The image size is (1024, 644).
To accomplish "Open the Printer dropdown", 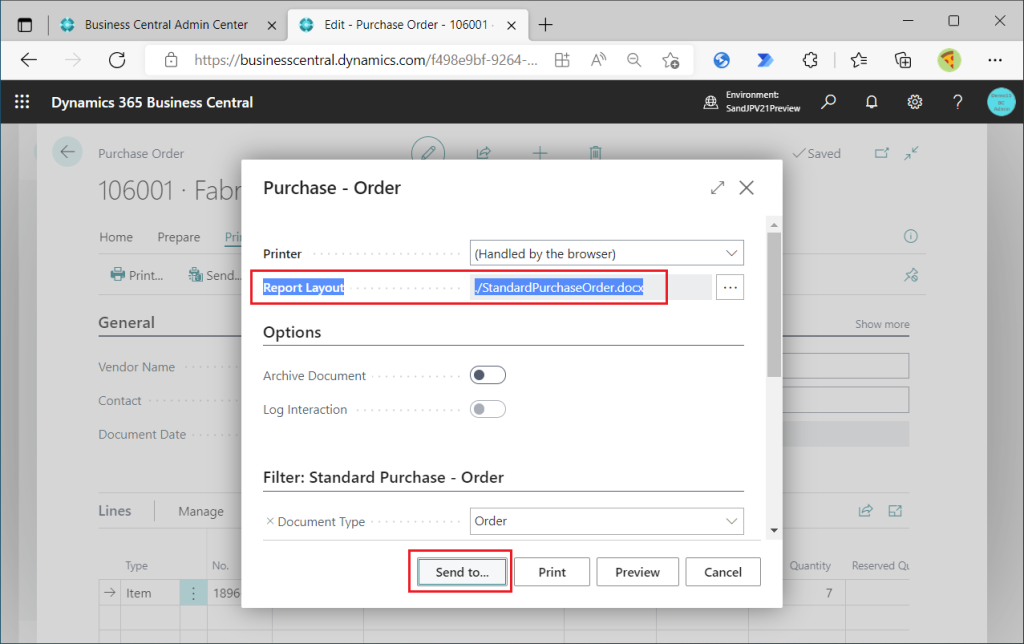I will (x=607, y=253).
